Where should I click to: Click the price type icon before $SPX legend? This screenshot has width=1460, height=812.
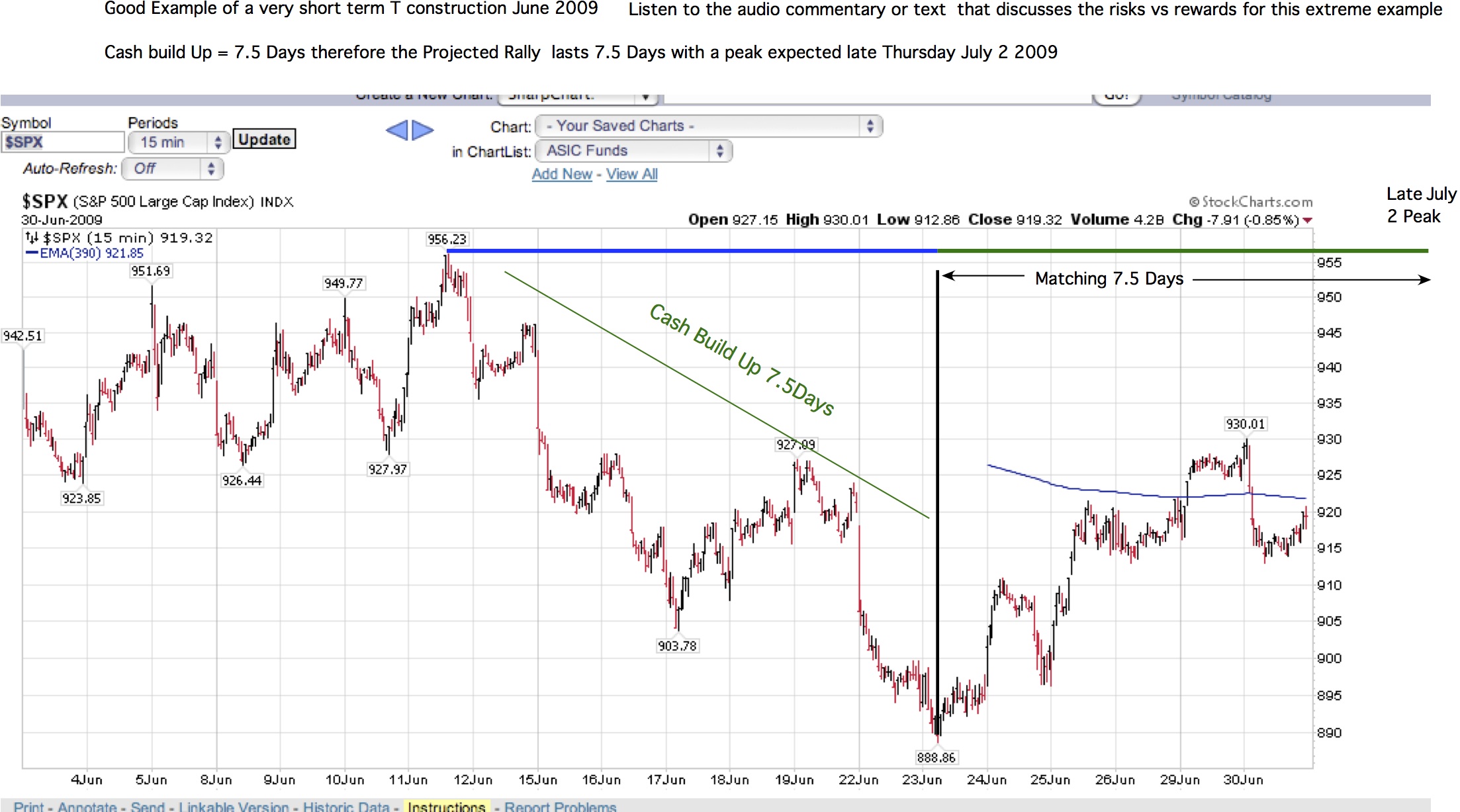(32, 238)
